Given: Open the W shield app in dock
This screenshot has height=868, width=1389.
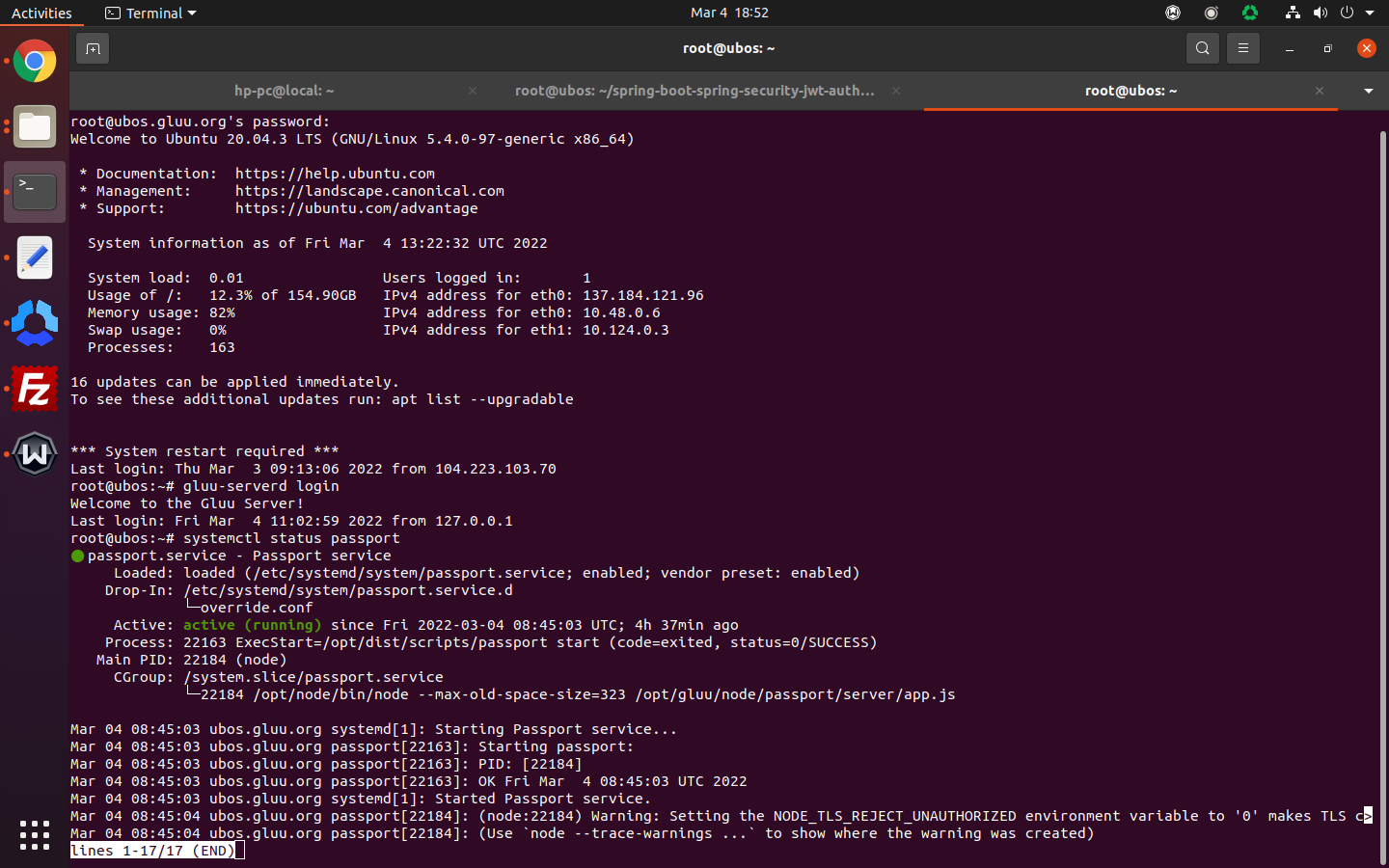Looking at the screenshot, I should tap(35, 453).
